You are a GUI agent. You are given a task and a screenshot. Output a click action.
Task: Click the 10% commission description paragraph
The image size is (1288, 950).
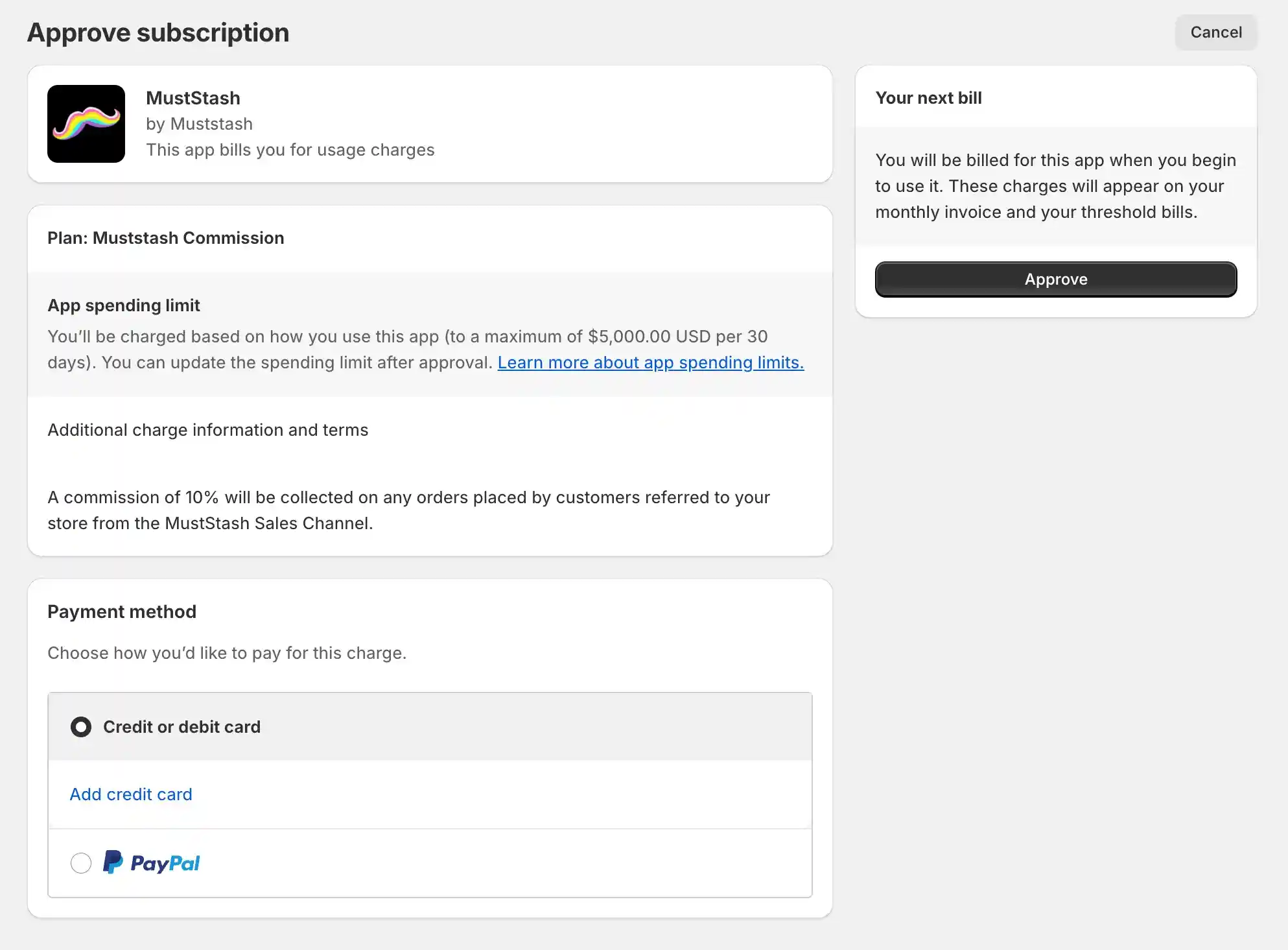tap(409, 510)
